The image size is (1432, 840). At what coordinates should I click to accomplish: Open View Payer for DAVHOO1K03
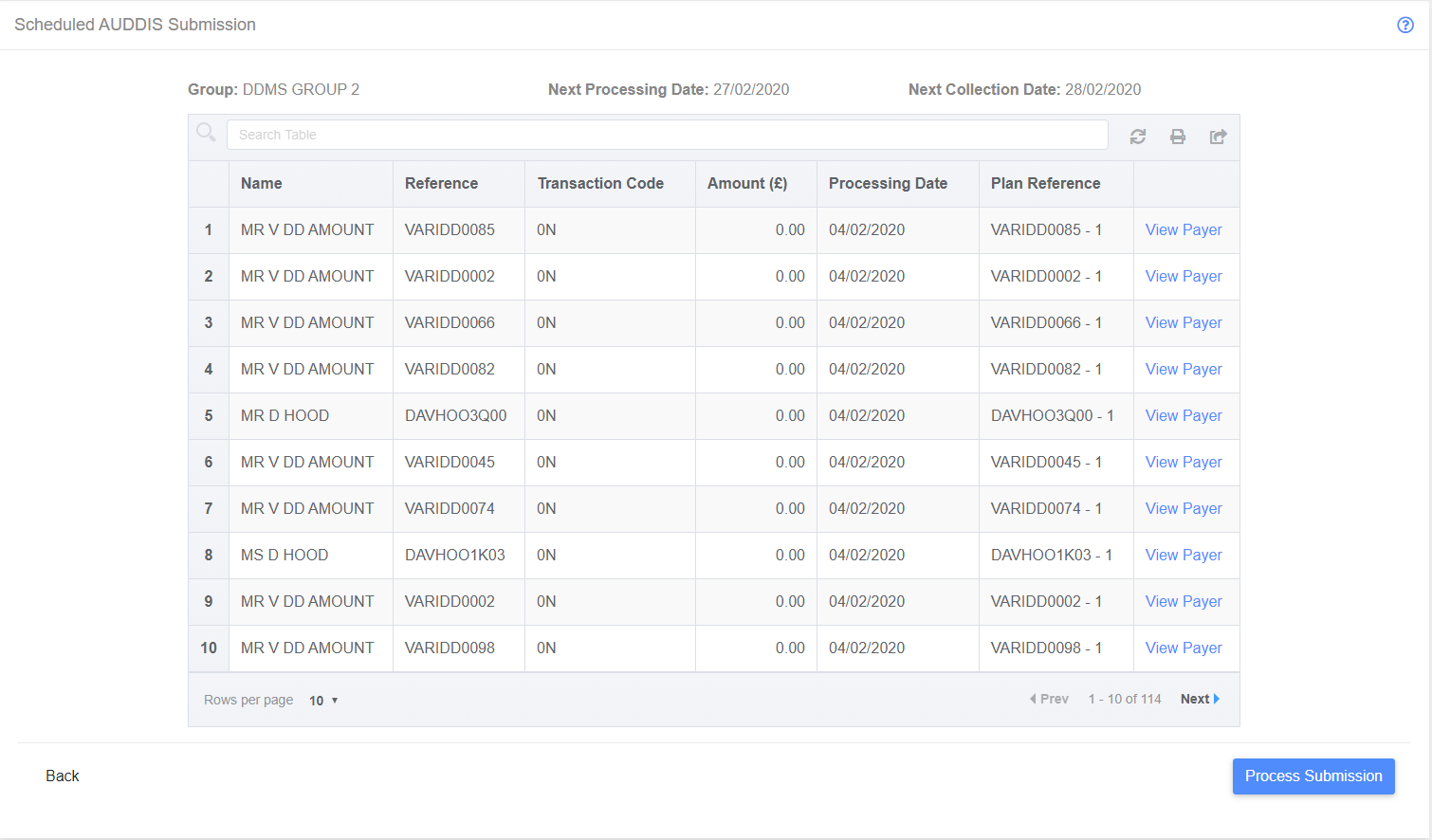1184,556
